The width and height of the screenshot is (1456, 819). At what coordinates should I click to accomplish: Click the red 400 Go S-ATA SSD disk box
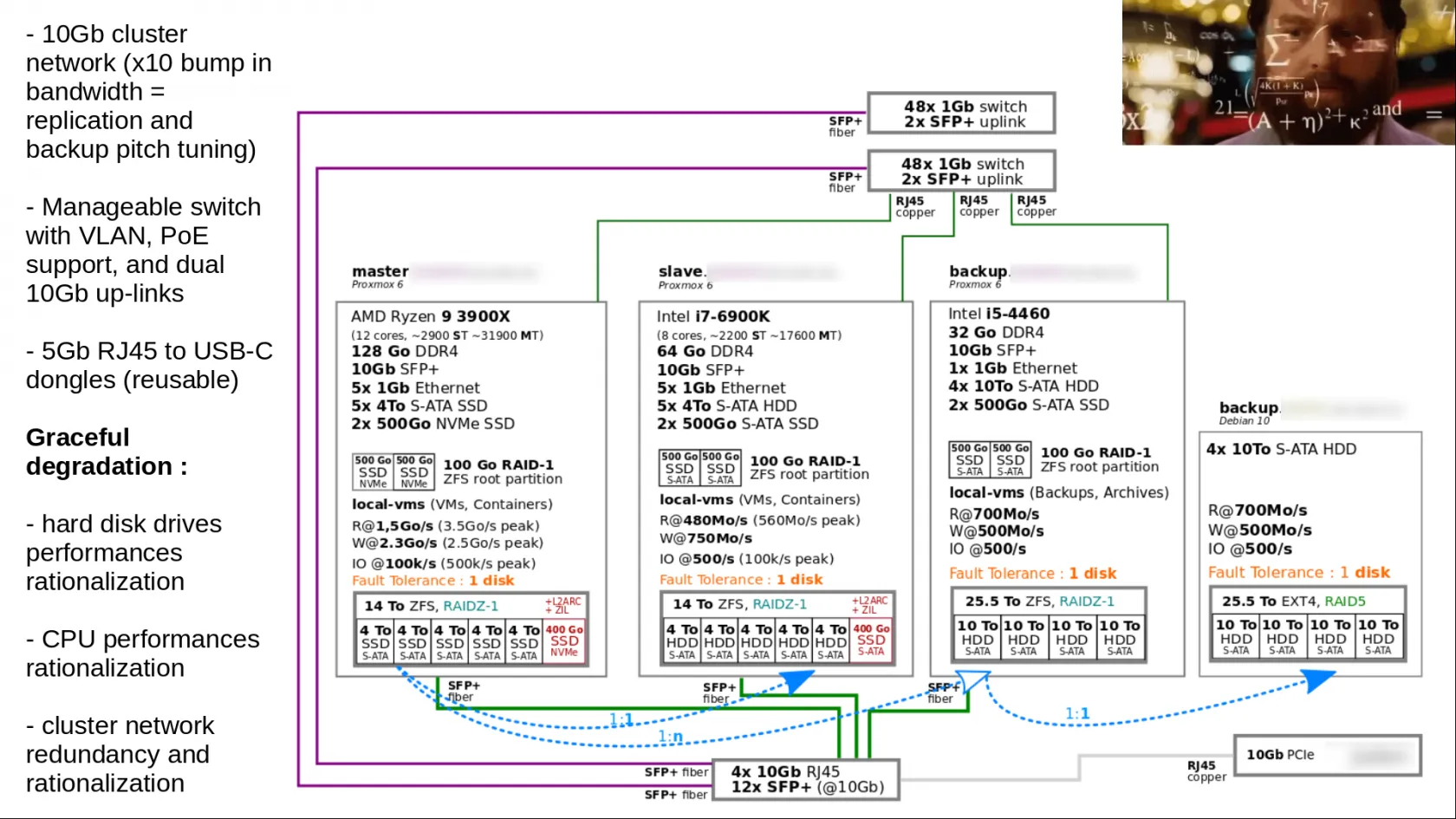tap(871, 640)
